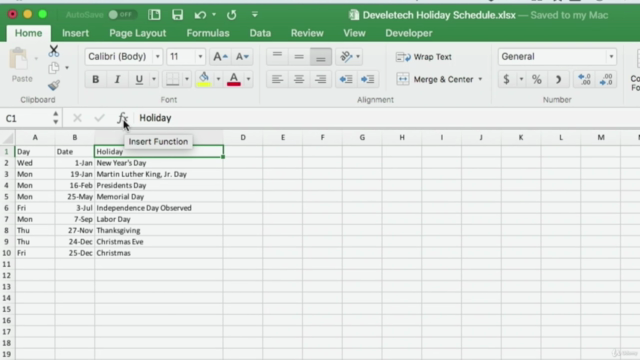This screenshot has height=360, width=640.
Task: Apply red font color
Action: (233, 79)
